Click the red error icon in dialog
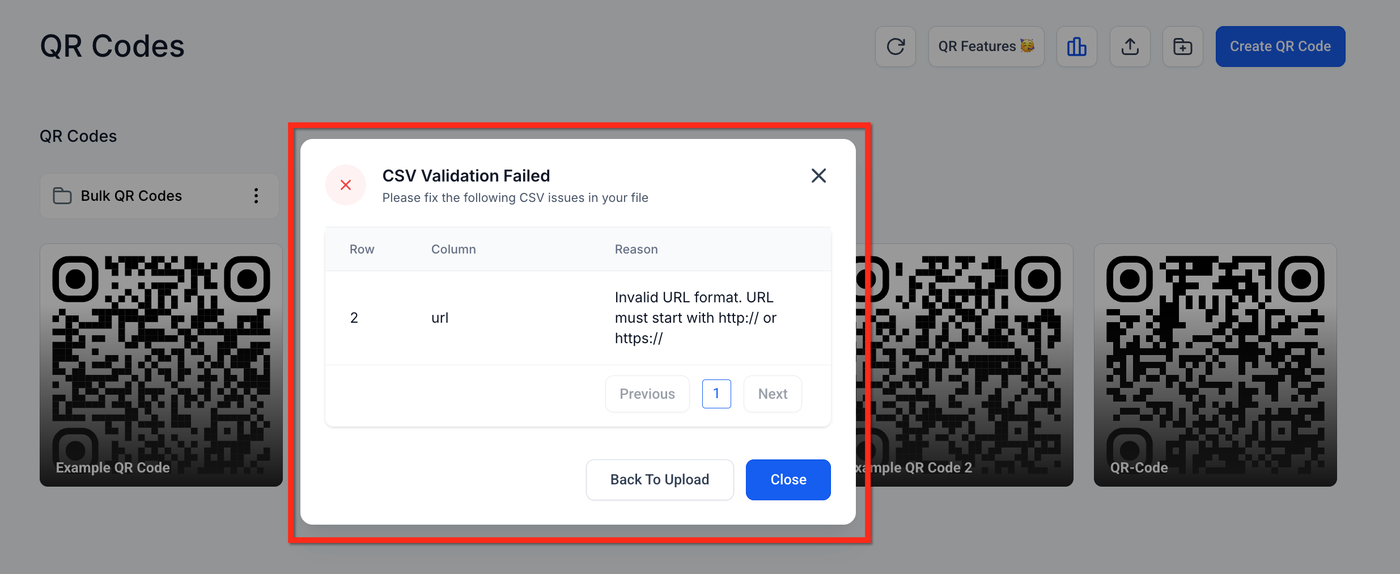The height and width of the screenshot is (574, 1400). [x=346, y=185]
